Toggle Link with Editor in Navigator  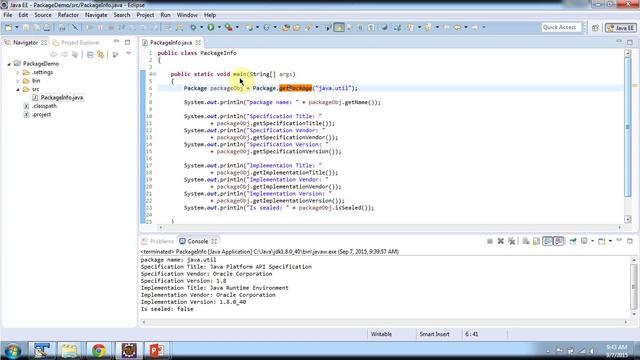pos(101,54)
